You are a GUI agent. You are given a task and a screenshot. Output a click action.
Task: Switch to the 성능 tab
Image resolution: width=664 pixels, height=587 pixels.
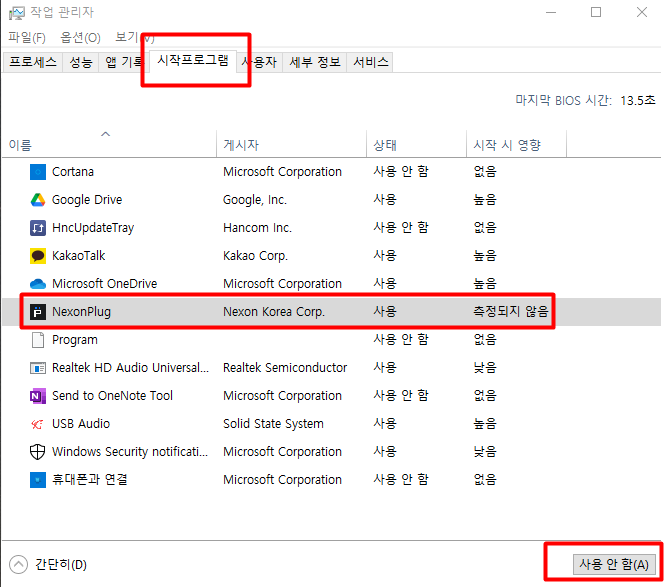80,62
